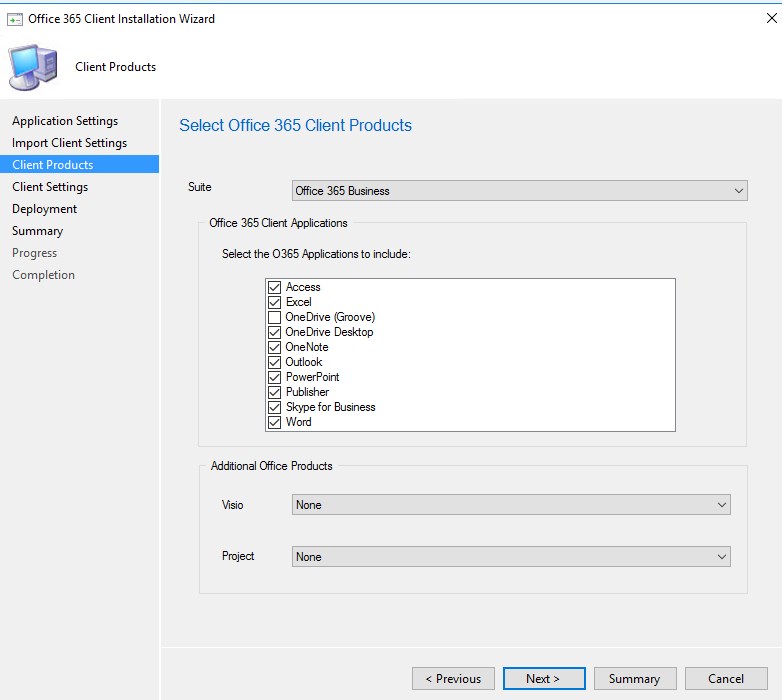Toggle the Word checkbox
This screenshot has width=782, height=700.
[x=274, y=422]
